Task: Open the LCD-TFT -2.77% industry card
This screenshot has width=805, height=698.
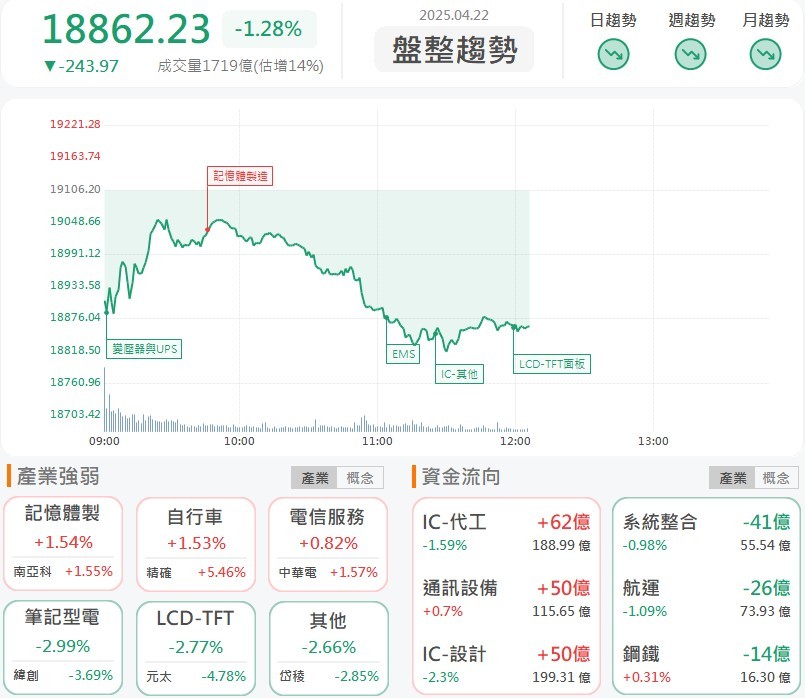Action: pos(196,648)
